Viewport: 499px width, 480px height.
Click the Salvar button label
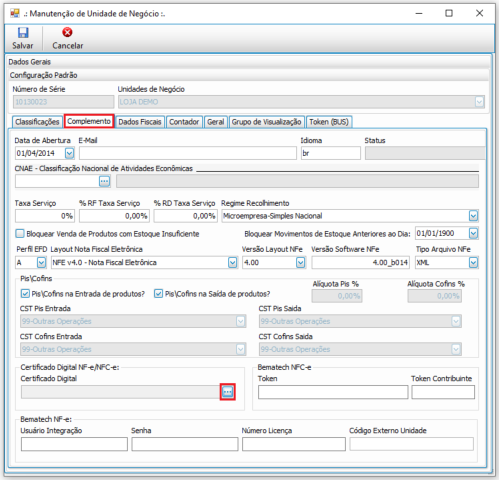tap(23, 46)
